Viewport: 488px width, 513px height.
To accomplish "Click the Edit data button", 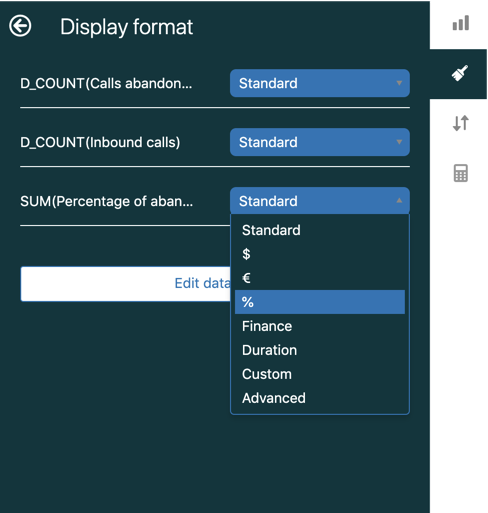I will click(126, 284).
